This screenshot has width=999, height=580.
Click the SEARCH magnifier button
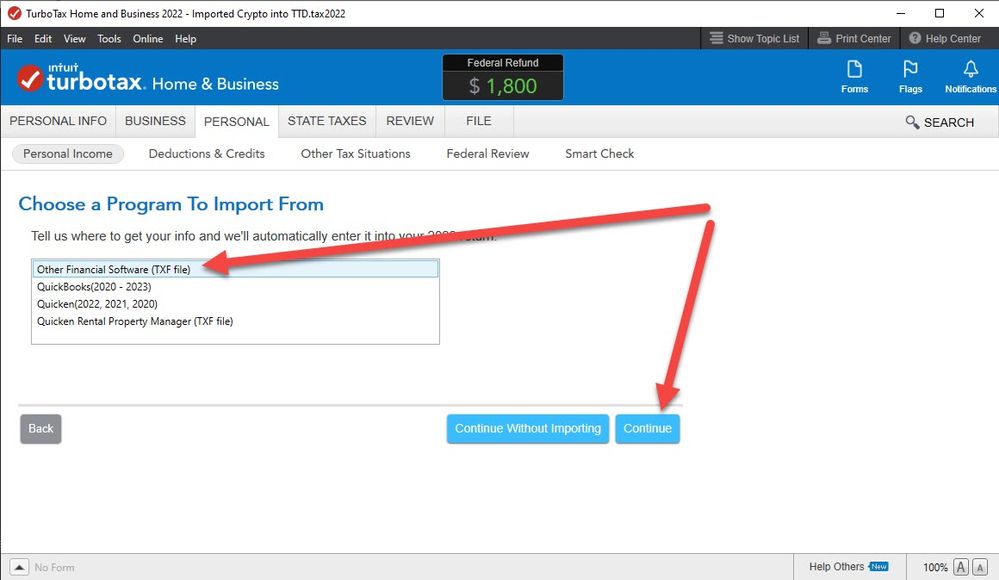(939, 122)
